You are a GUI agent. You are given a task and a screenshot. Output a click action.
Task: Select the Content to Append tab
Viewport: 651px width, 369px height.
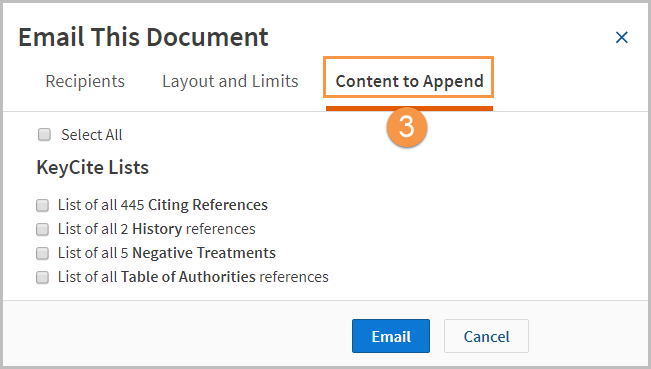409,81
